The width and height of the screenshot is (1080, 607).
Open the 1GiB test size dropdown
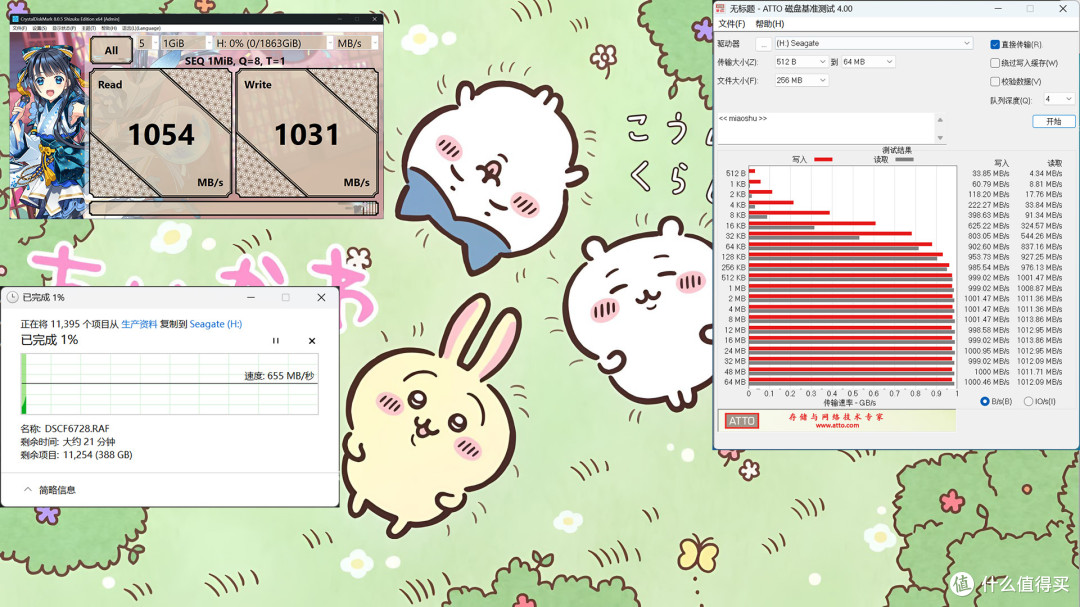[186, 43]
